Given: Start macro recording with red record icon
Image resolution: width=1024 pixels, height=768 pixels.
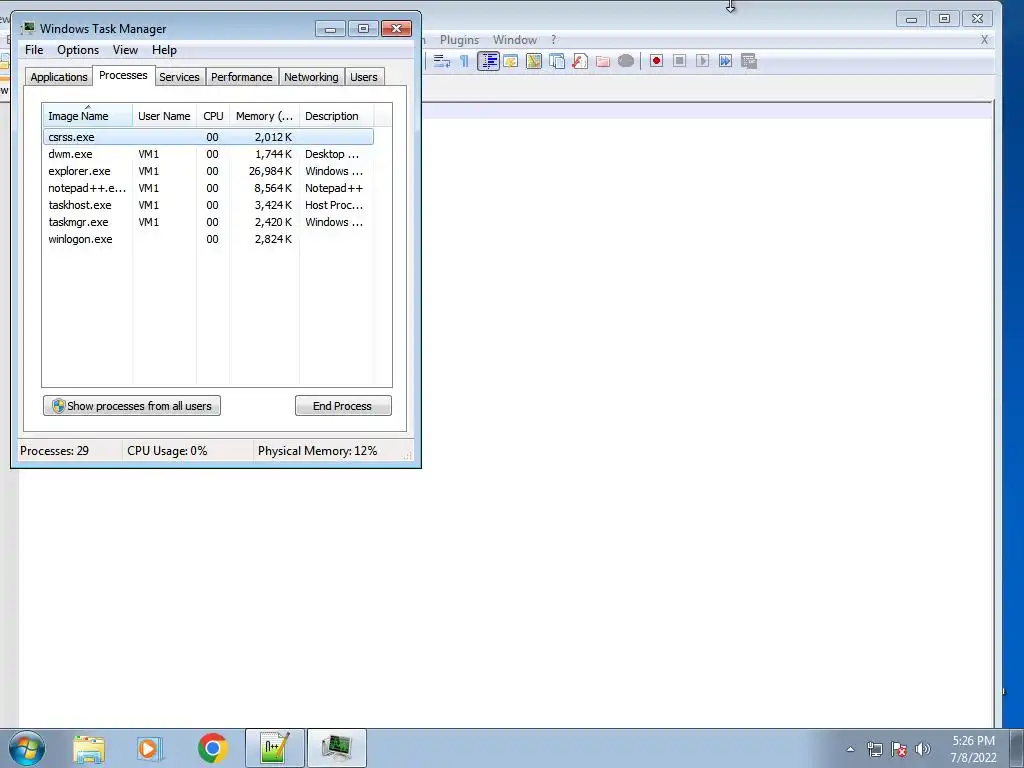Looking at the screenshot, I should pos(656,61).
